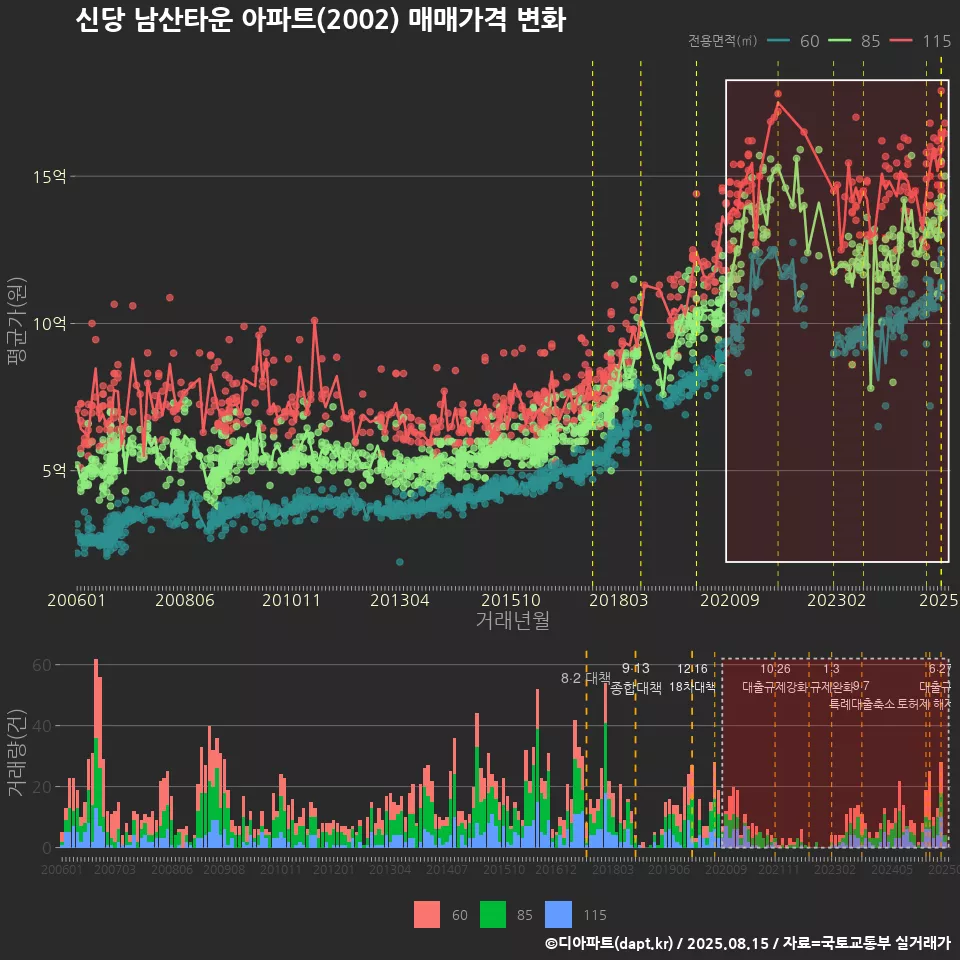Click the green 85 swatch in bottom legend
This screenshot has width=960, height=960.
pos(493,915)
